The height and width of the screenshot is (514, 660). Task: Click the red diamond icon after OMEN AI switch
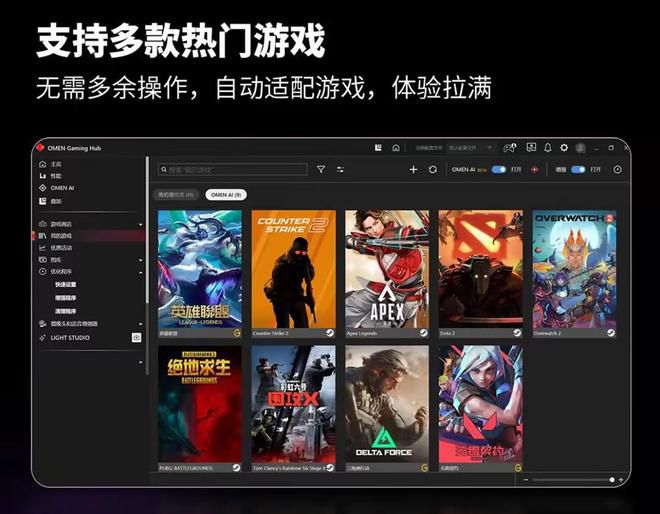[x=535, y=170]
